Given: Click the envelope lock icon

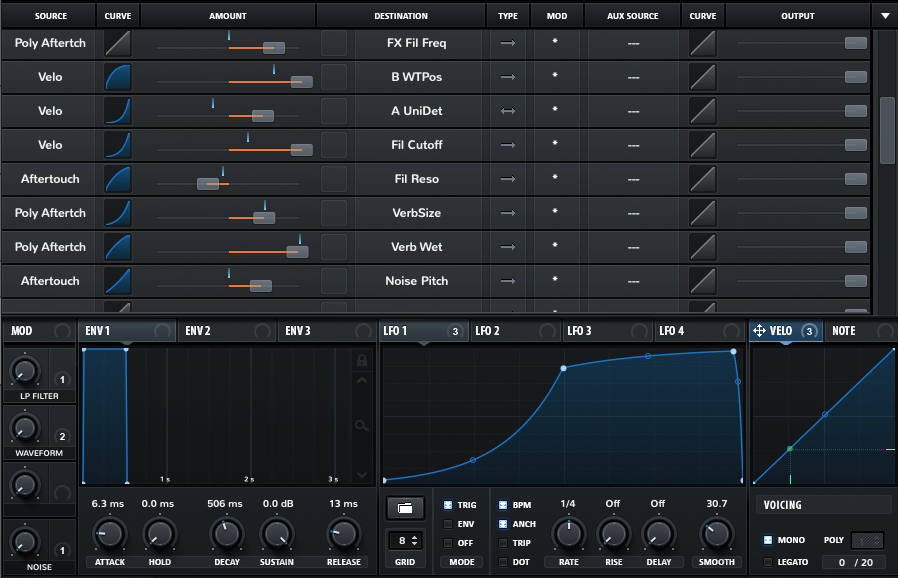Looking at the screenshot, I should (x=361, y=360).
